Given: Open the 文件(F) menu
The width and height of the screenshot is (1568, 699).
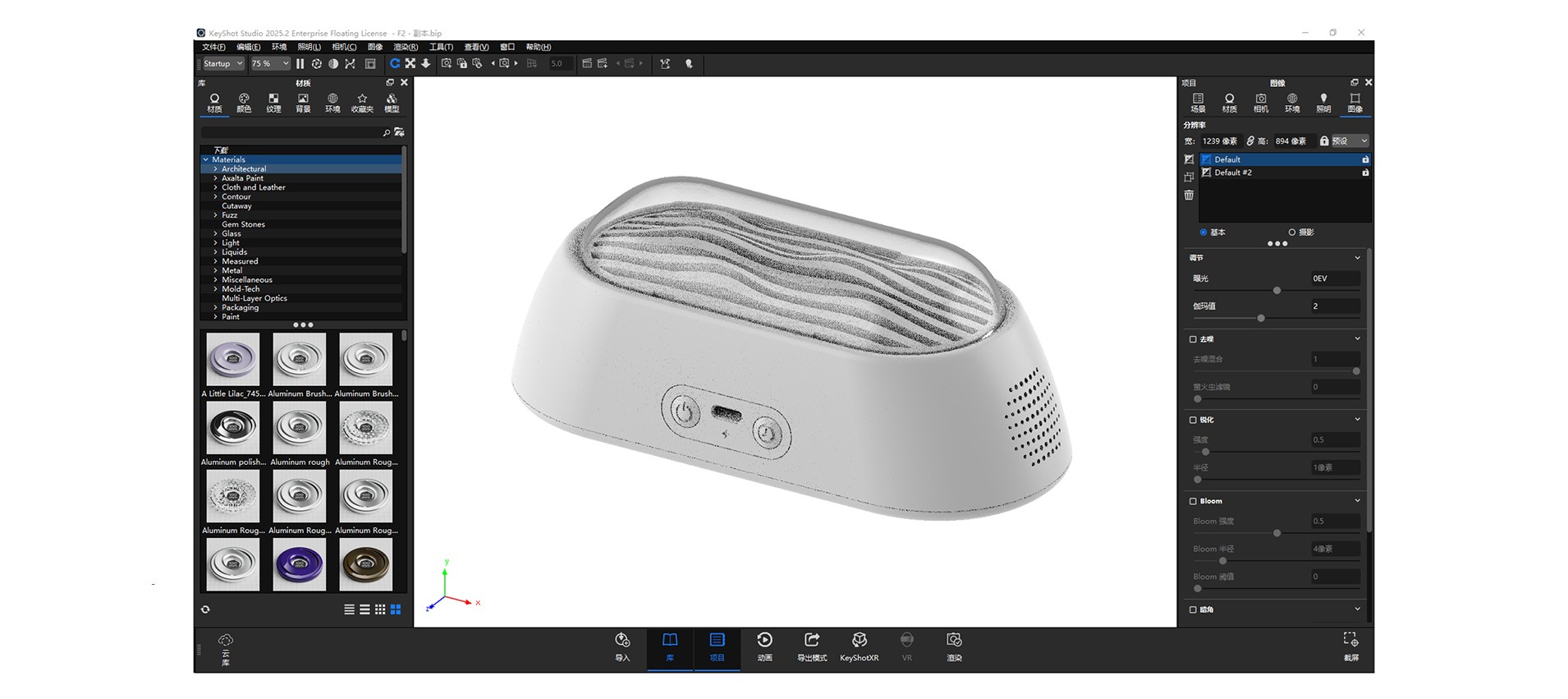Looking at the screenshot, I should (x=213, y=47).
